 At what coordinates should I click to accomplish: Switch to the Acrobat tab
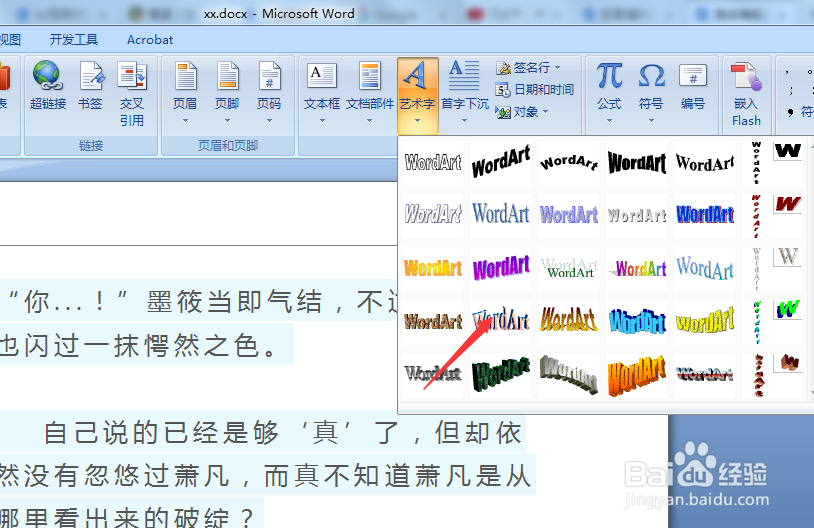tap(150, 39)
